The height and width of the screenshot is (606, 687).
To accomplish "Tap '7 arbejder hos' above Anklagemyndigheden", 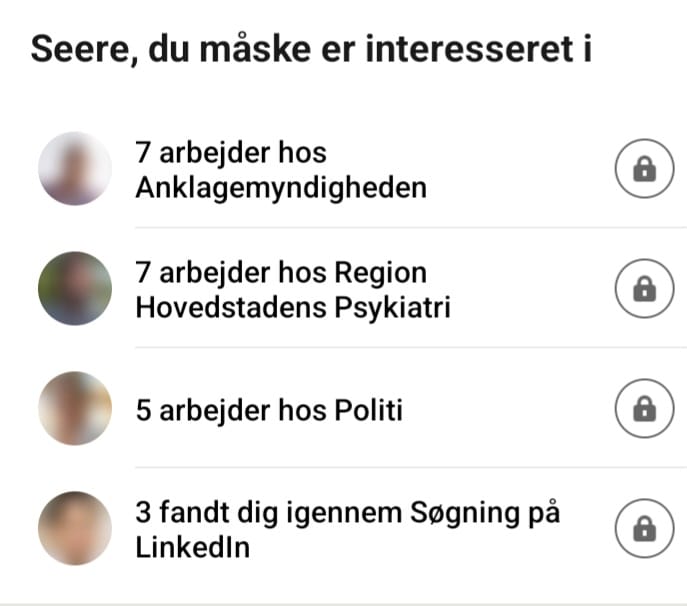I will [231, 152].
